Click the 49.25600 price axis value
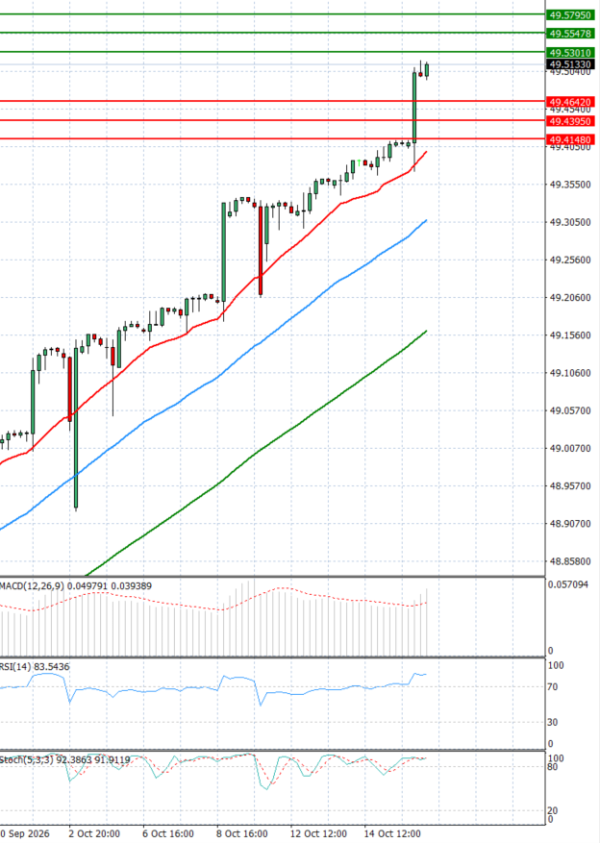 (x=570, y=260)
